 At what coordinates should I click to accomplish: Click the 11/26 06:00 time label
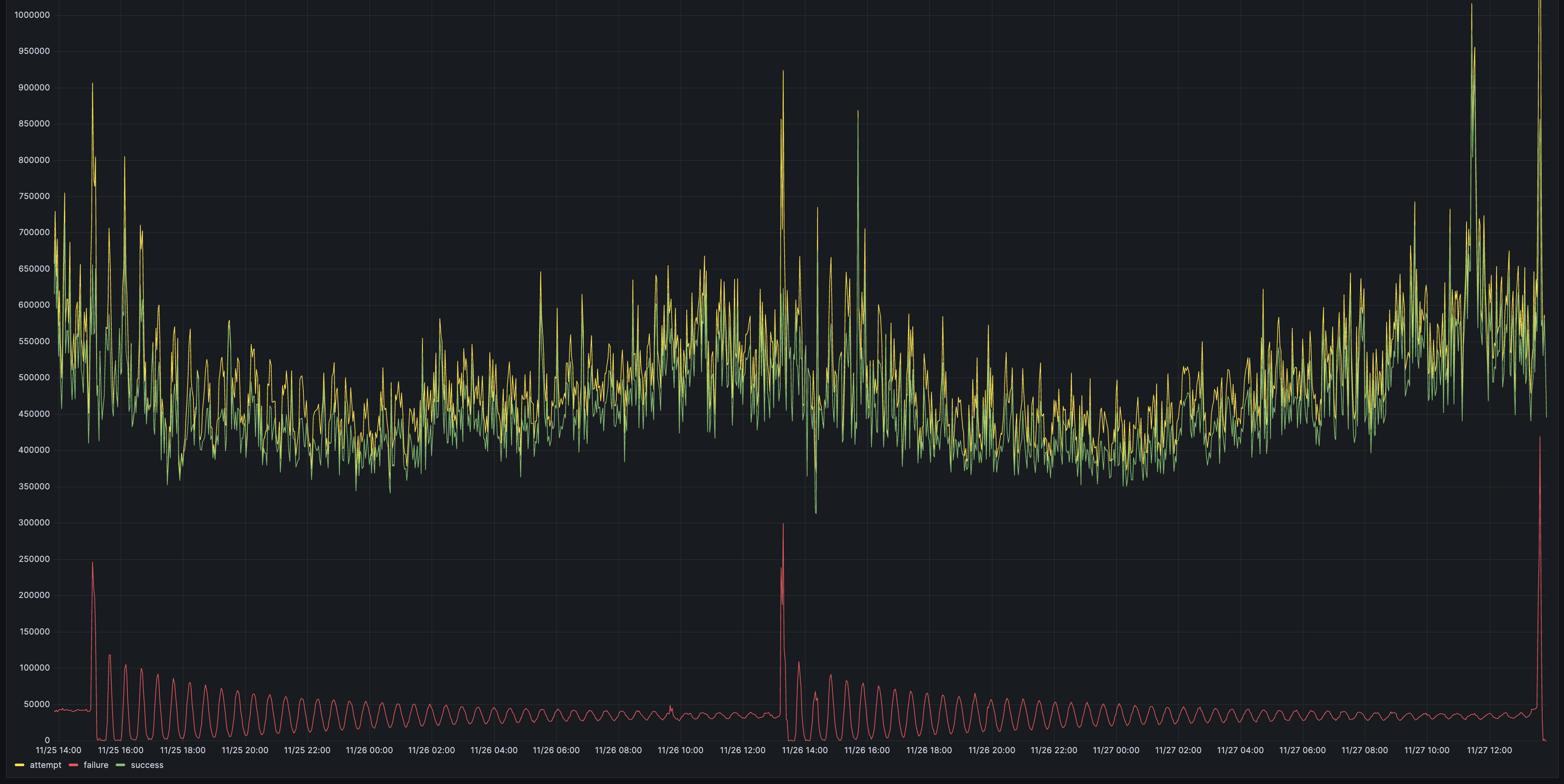point(556,751)
